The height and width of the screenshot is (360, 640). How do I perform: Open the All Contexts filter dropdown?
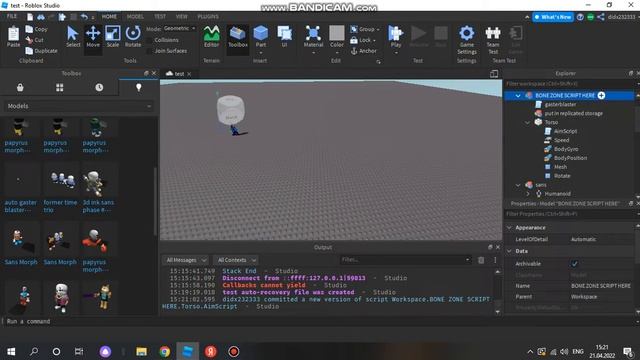click(x=237, y=260)
